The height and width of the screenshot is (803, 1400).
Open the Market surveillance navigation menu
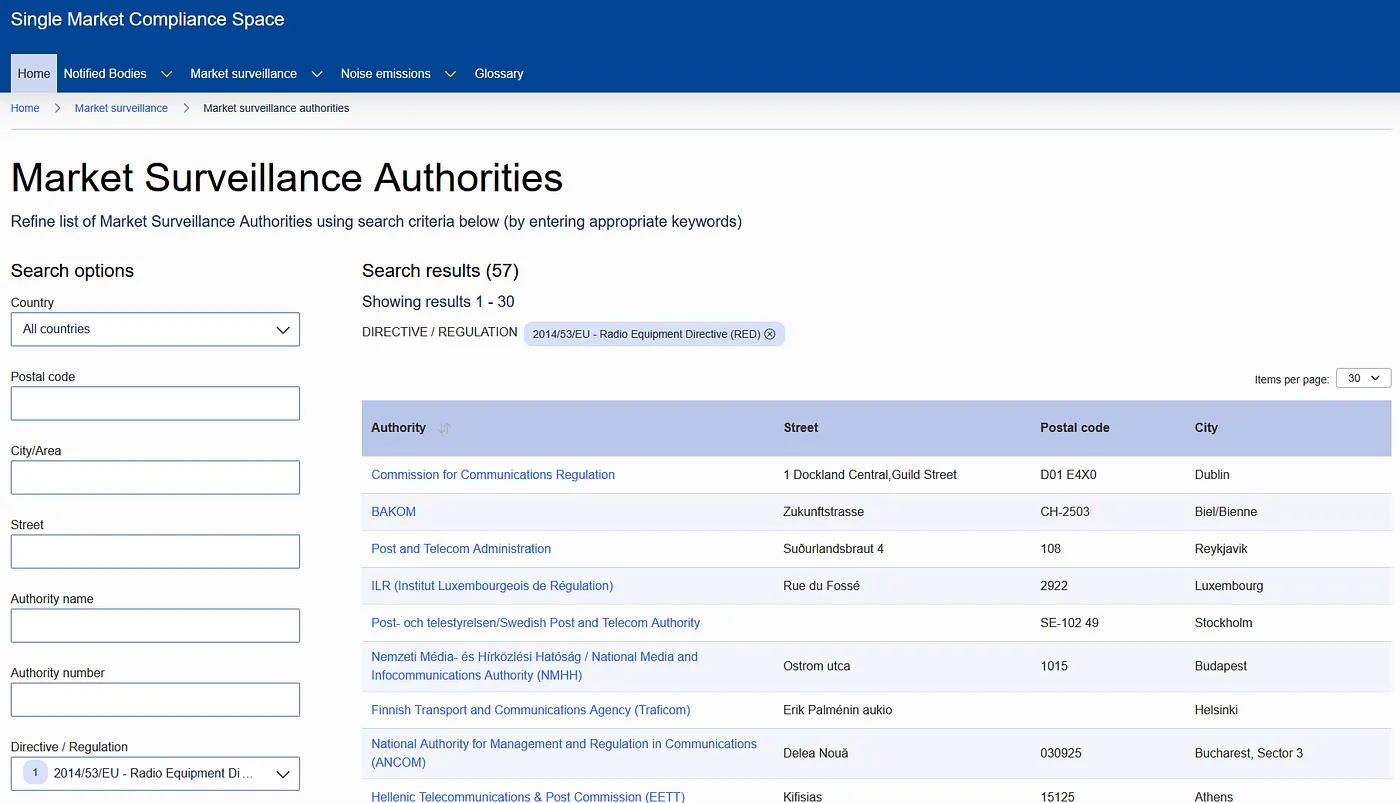pos(255,73)
